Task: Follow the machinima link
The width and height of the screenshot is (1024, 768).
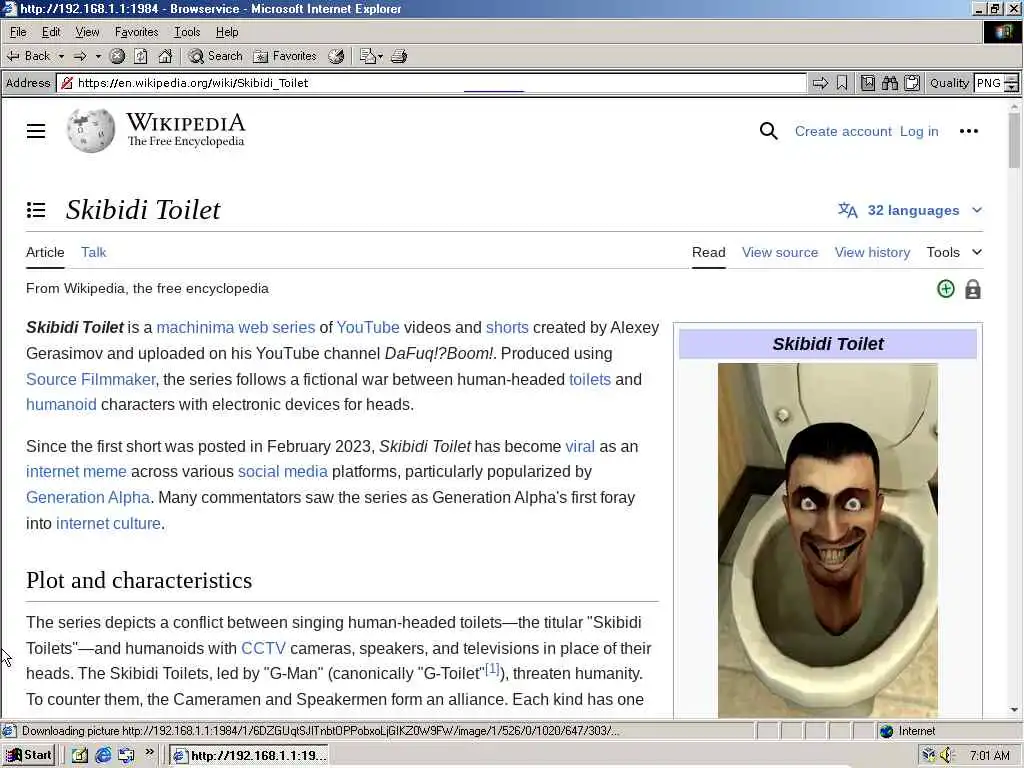Action: (x=196, y=328)
